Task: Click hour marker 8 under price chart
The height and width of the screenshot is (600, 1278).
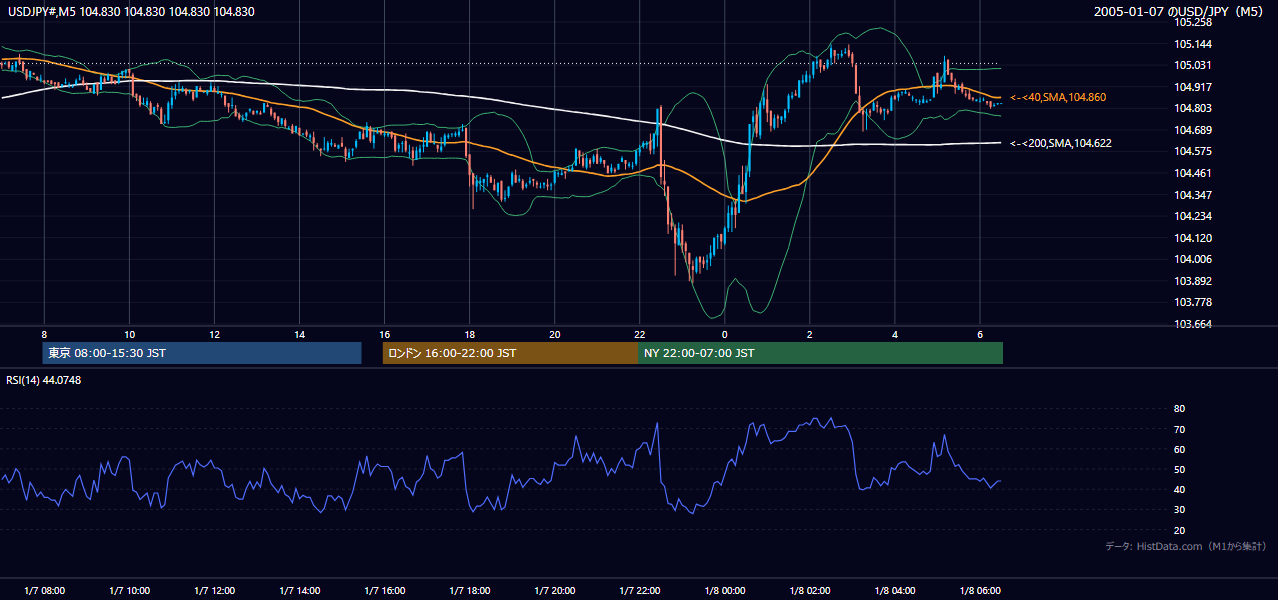Action: click(44, 335)
